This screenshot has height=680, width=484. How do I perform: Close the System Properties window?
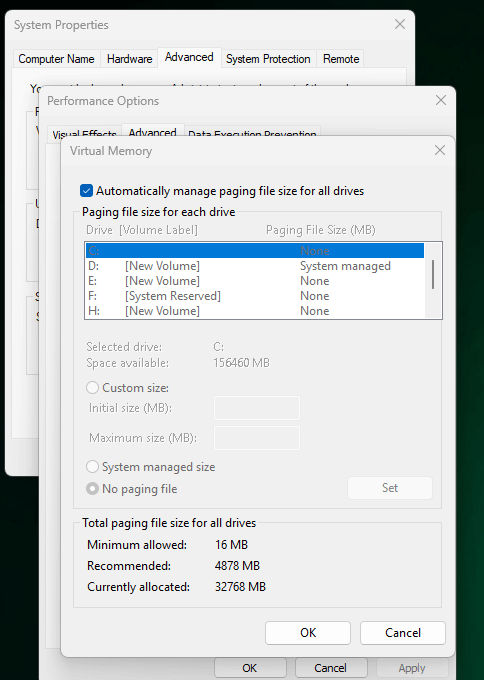pyautogui.click(x=400, y=24)
